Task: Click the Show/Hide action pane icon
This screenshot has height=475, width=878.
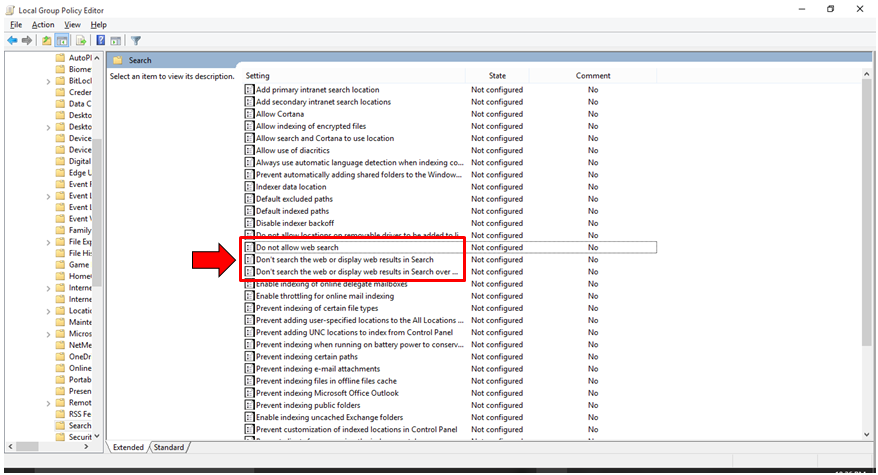Action: 115,40
